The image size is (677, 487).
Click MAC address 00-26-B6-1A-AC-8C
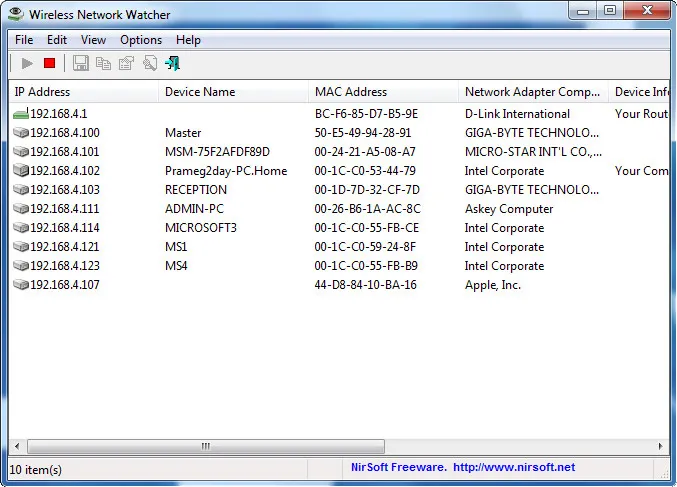pos(367,209)
